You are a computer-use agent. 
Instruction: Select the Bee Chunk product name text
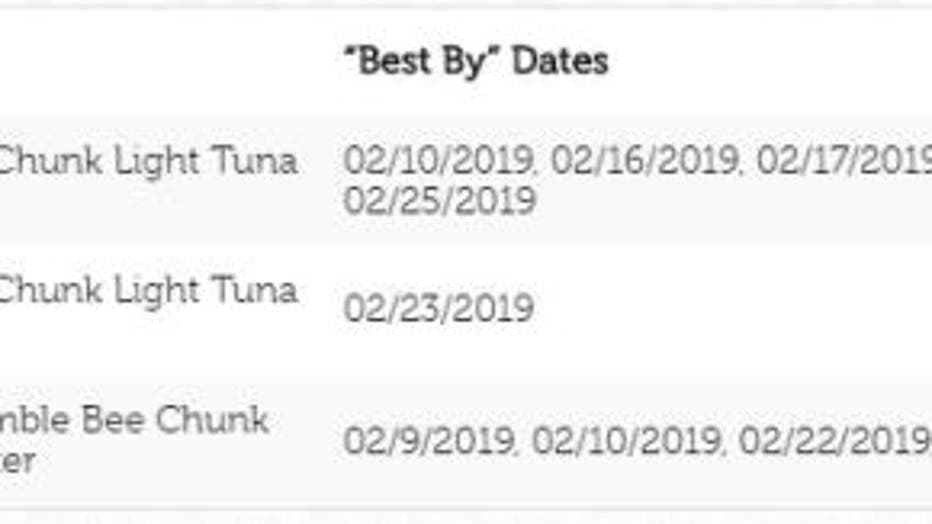(175, 420)
